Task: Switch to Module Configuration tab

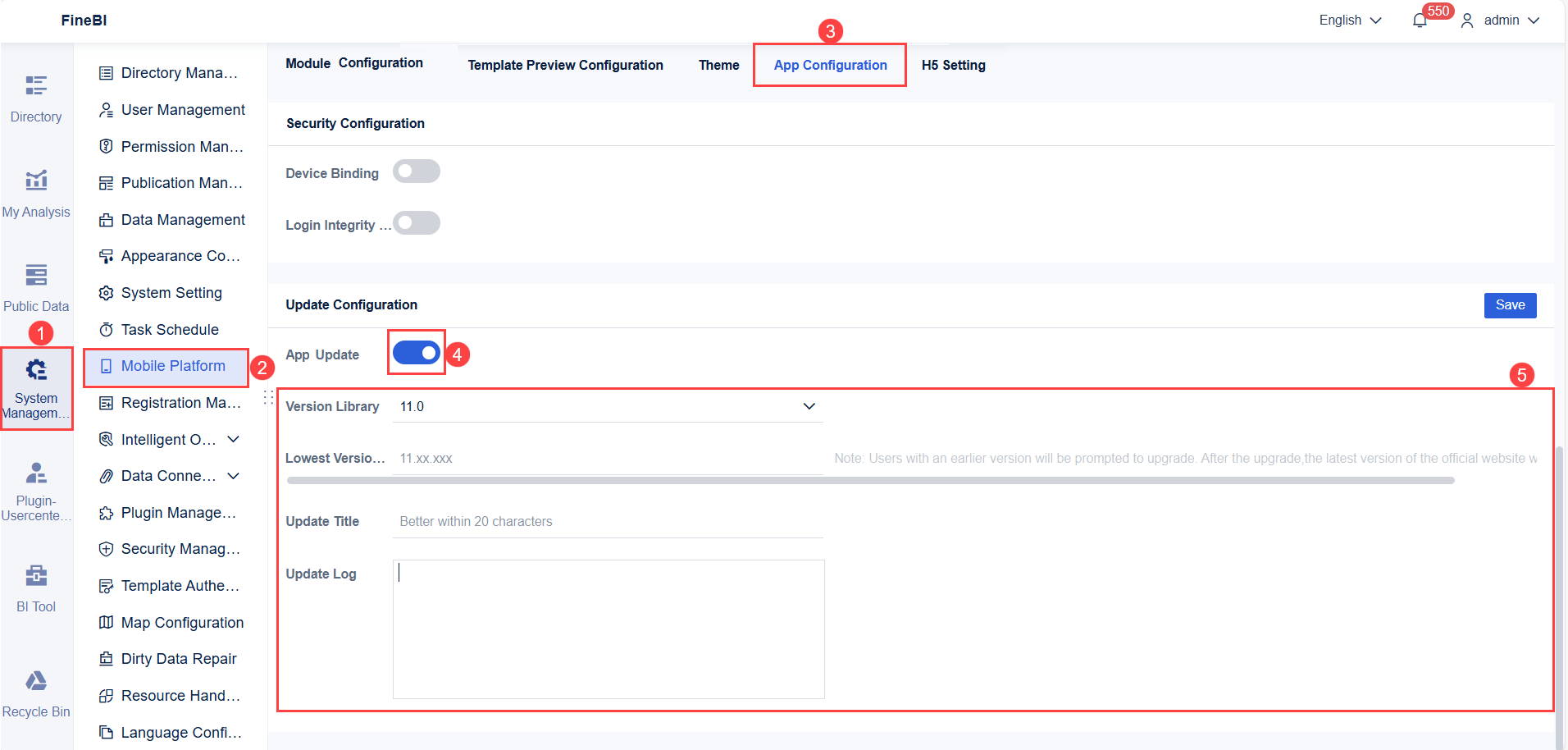Action: pyautogui.click(x=354, y=63)
